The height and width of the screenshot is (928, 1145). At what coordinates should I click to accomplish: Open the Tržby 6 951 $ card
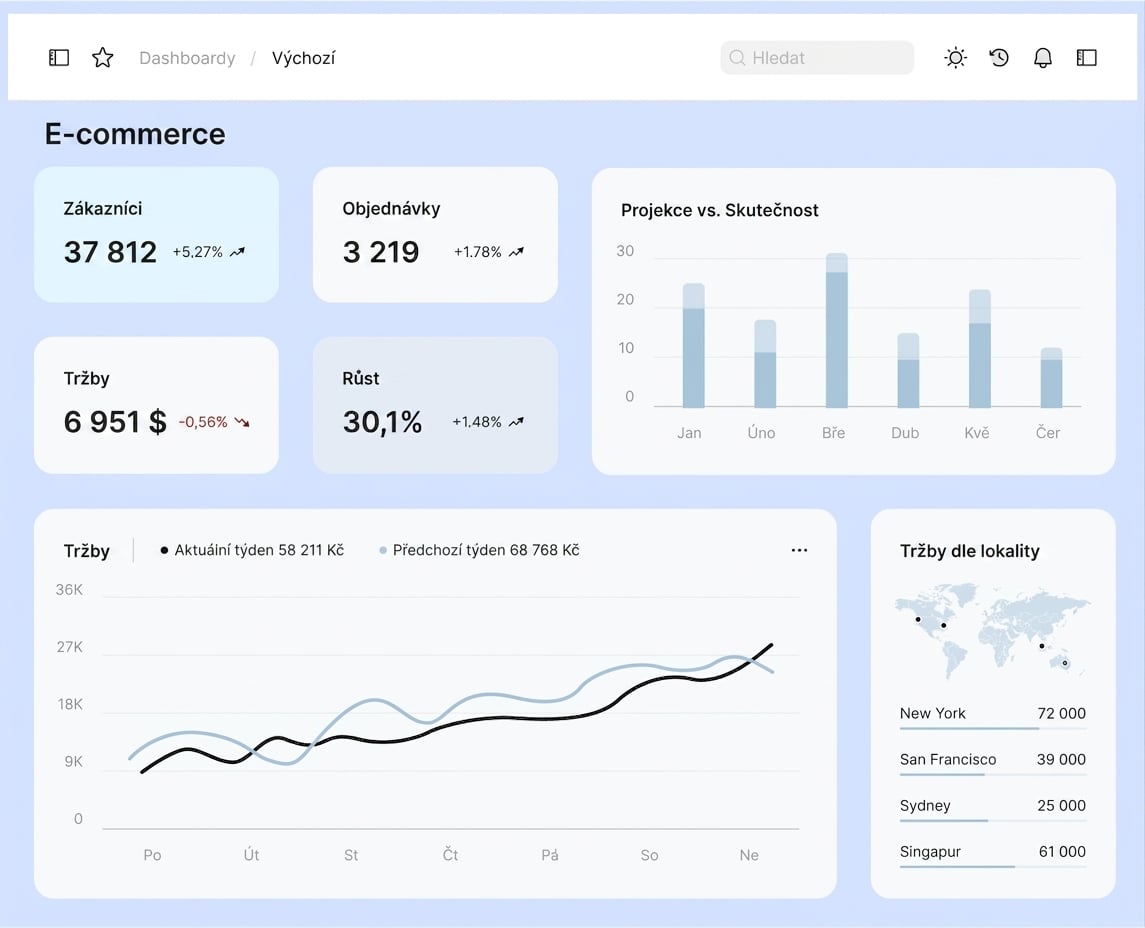coord(156,405)
